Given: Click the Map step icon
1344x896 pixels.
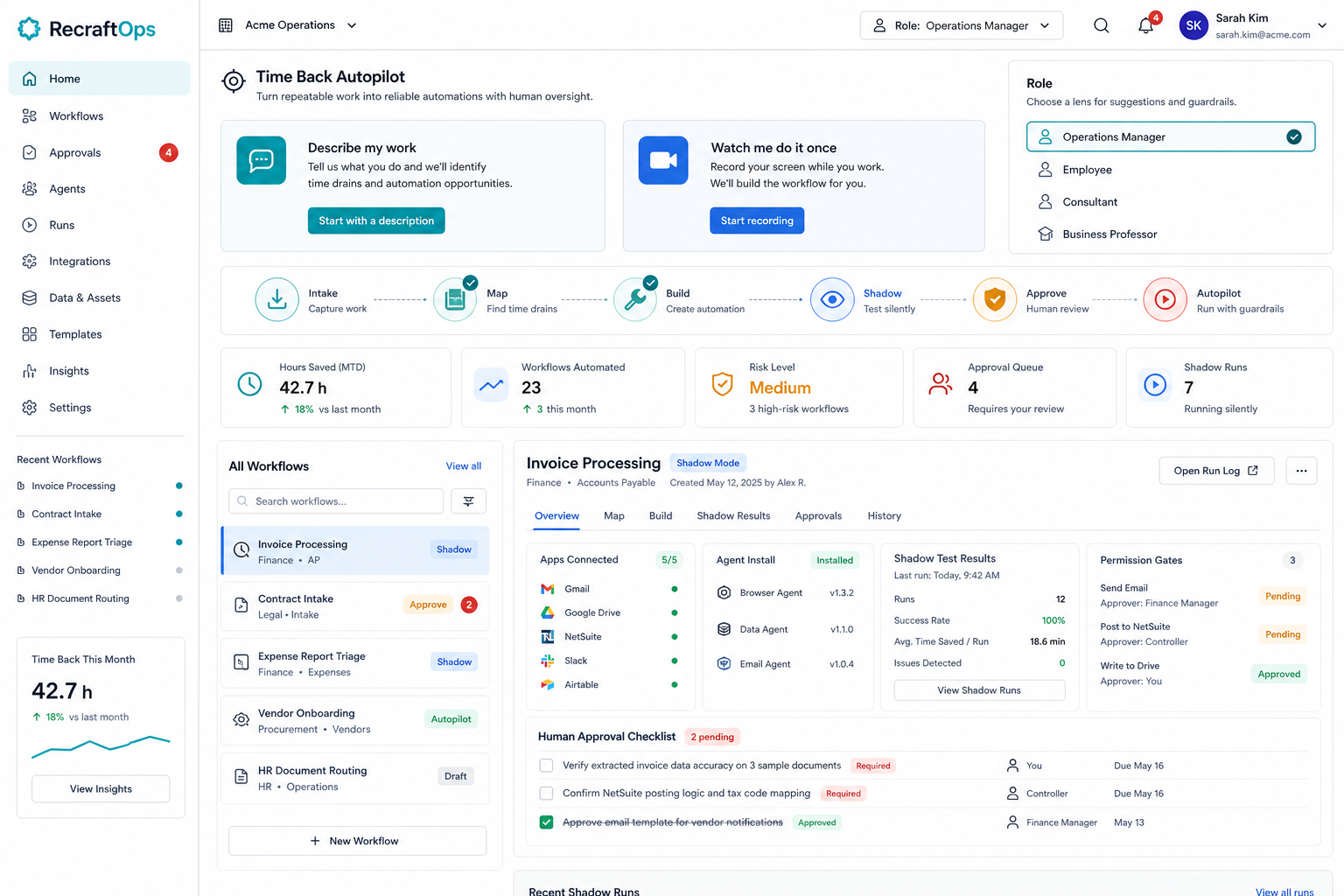Looking at the screenshot, I should click(x=455, y=299).
